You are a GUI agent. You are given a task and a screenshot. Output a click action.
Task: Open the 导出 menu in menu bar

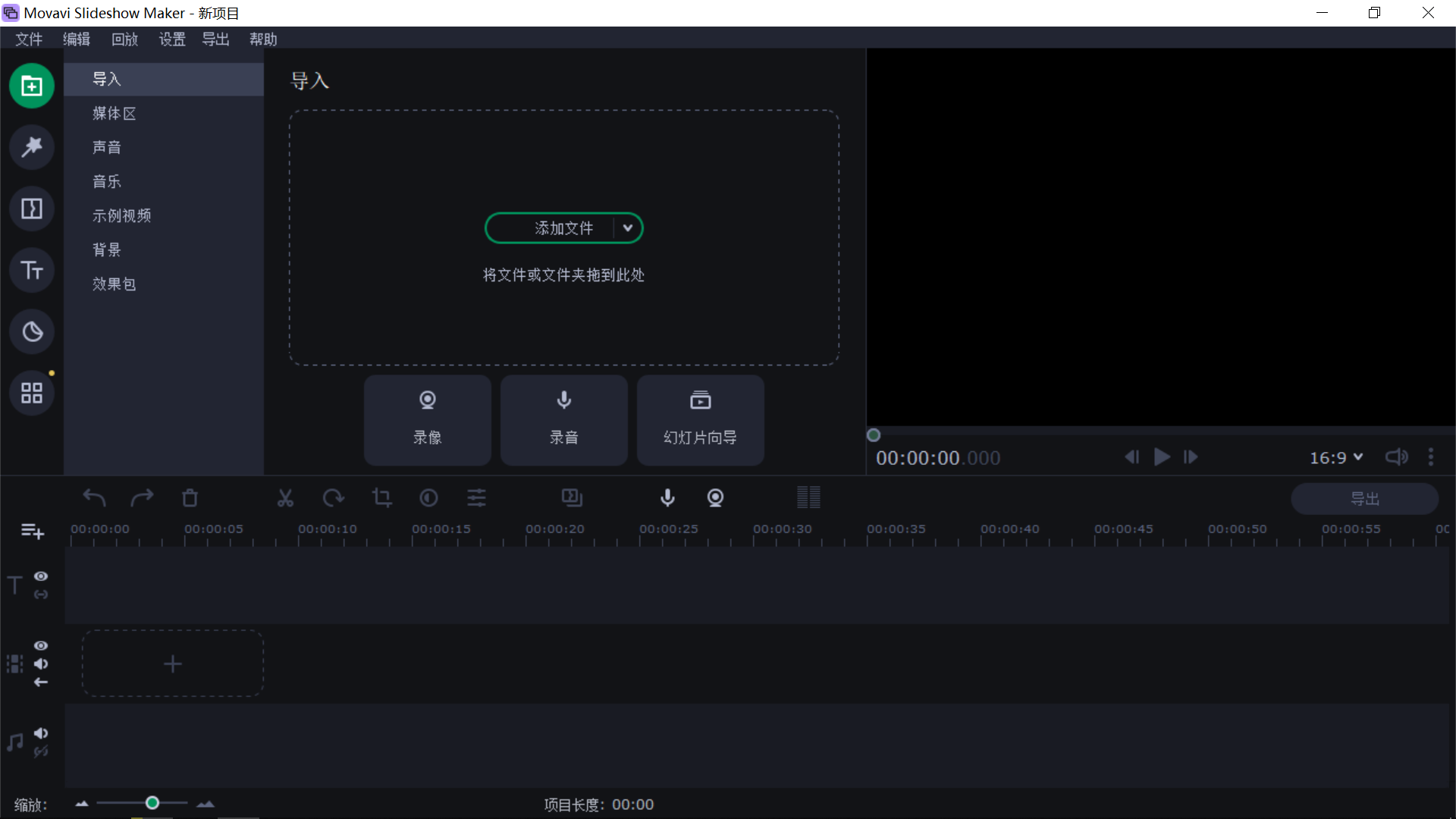click(216, 39)
